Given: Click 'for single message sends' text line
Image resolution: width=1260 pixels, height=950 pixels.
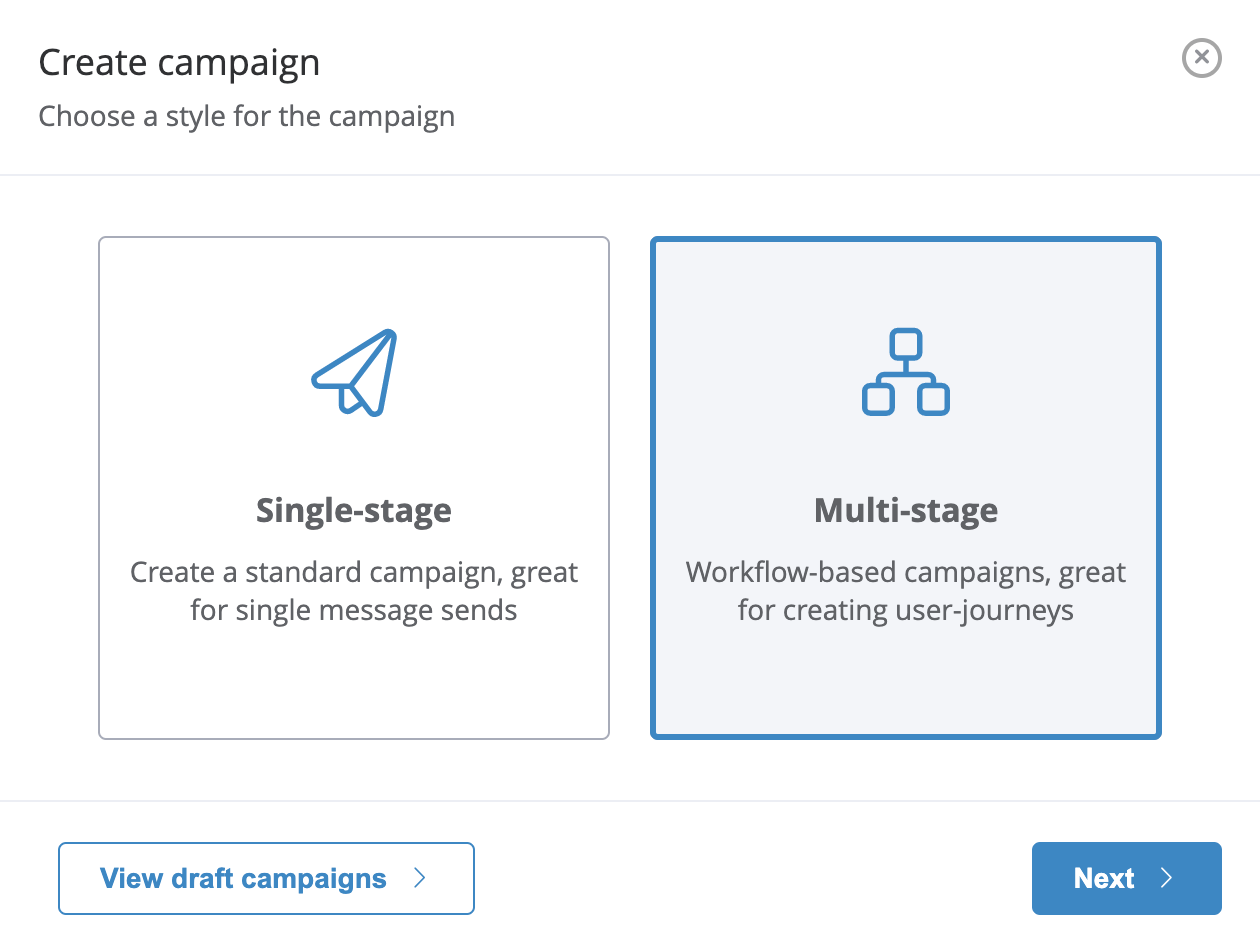Looking at the screenshot, I should [354, 610].
